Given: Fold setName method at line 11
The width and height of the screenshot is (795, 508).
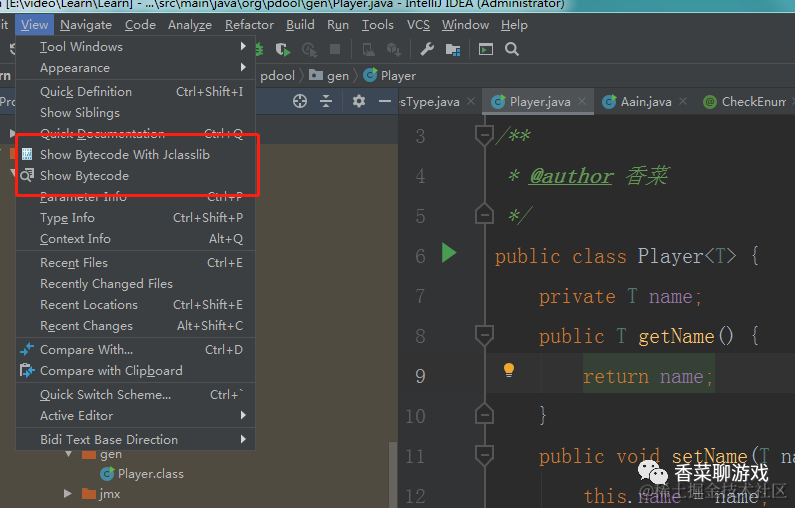Looking at the screenshot, I should tap(484, 455).
